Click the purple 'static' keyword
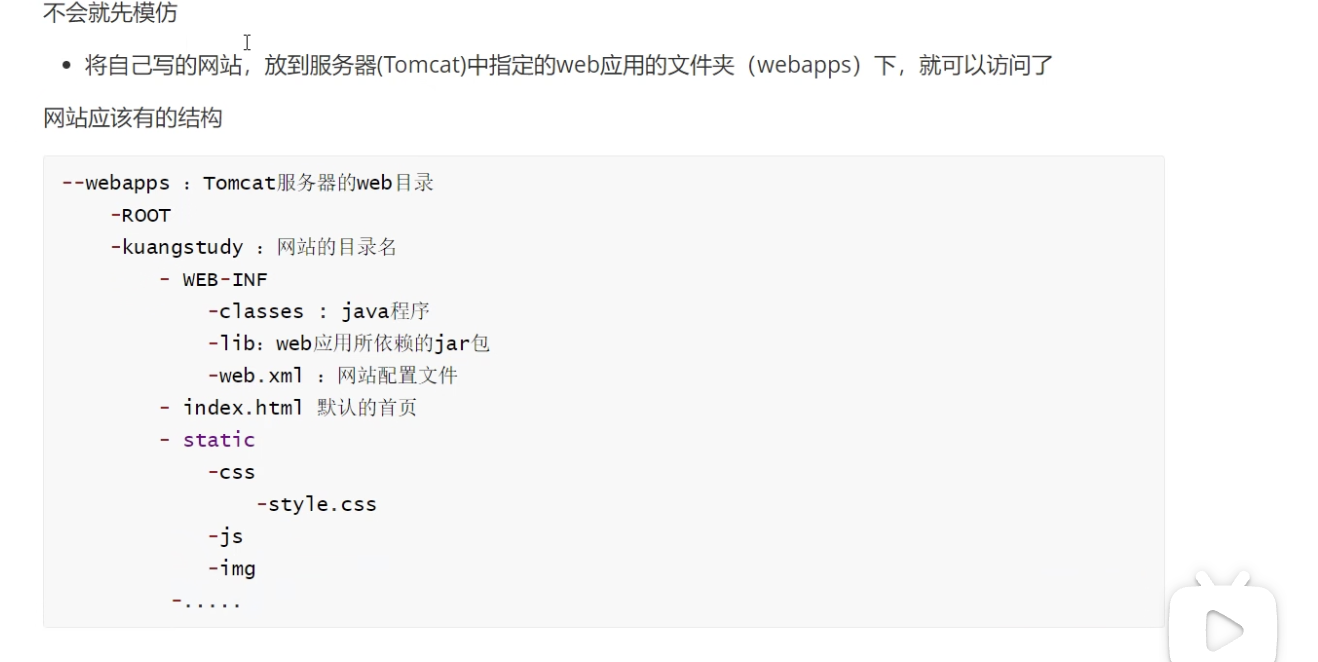This screenshot has height=662, width=1318. [219, 440]
